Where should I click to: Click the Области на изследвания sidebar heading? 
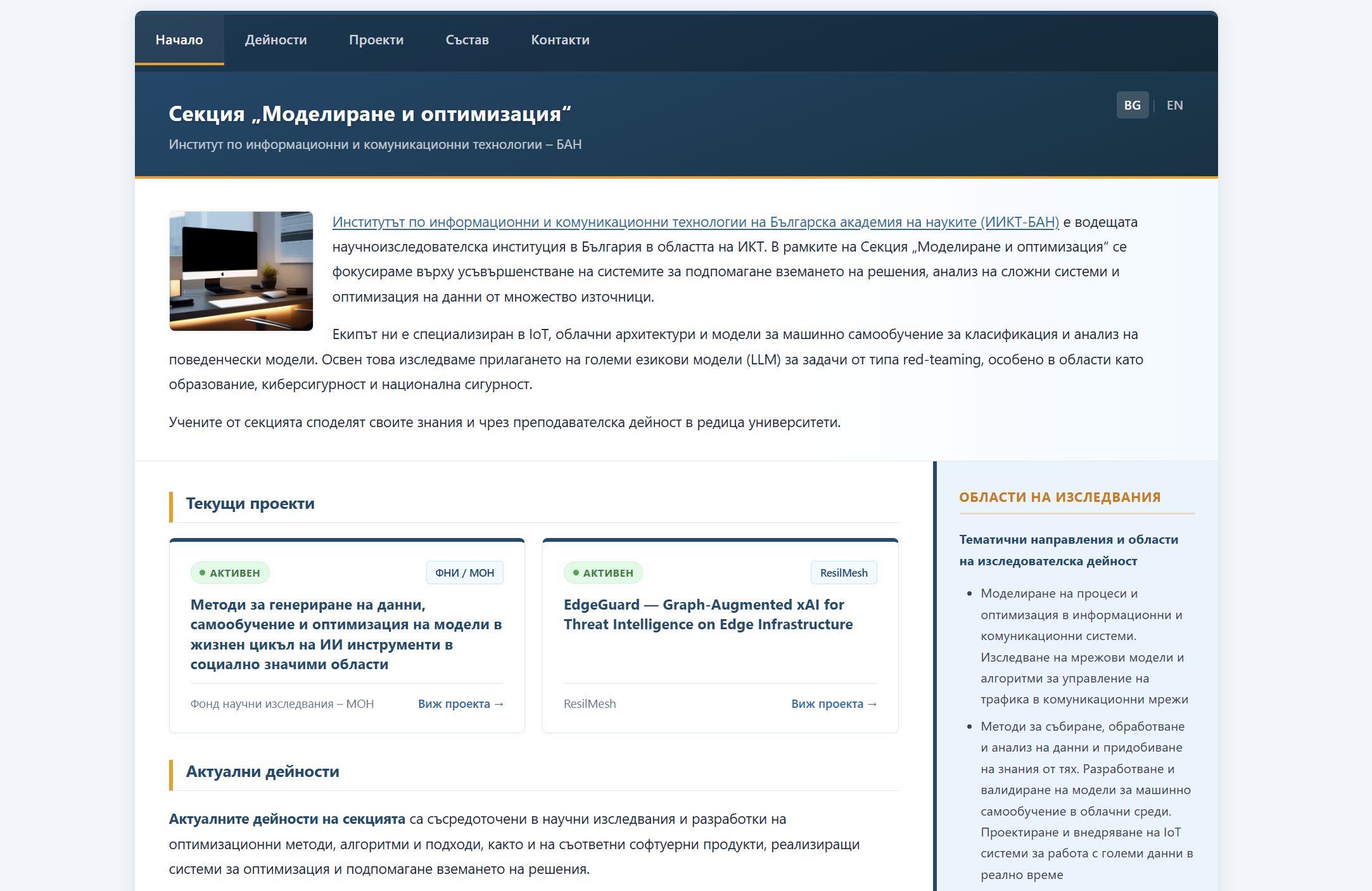(1060, 497)
